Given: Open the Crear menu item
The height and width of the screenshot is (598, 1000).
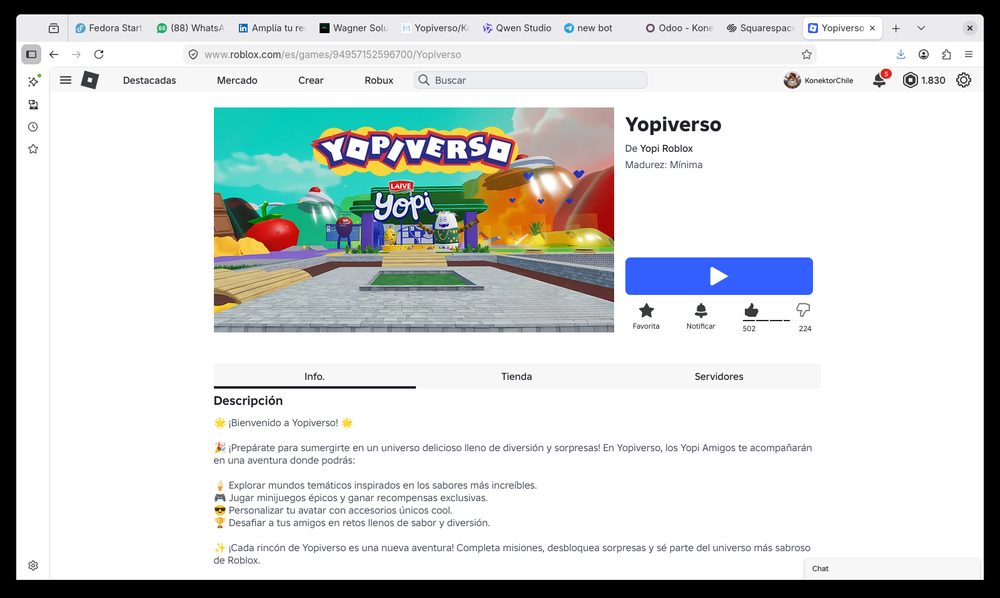Looking at the screenshot, I should coord(311,80).
